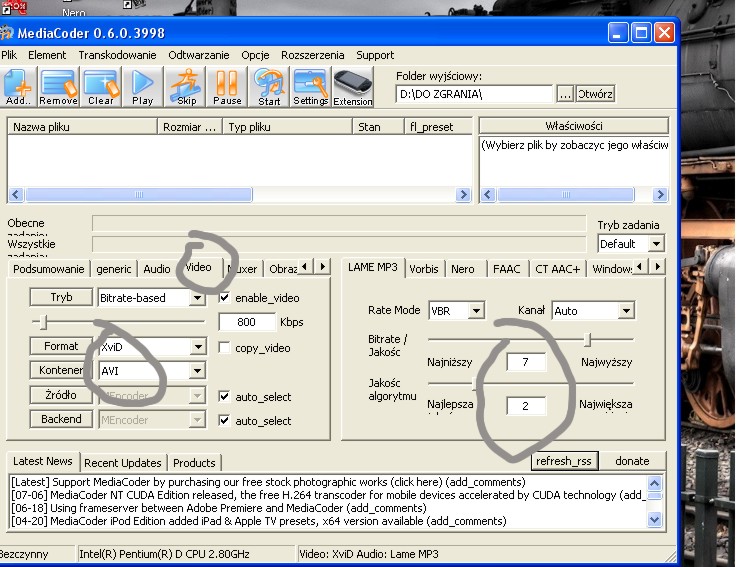This screenshot has width=756, height=567.
Task: Click the Otwórz output folder button
Action: (595, 94)
